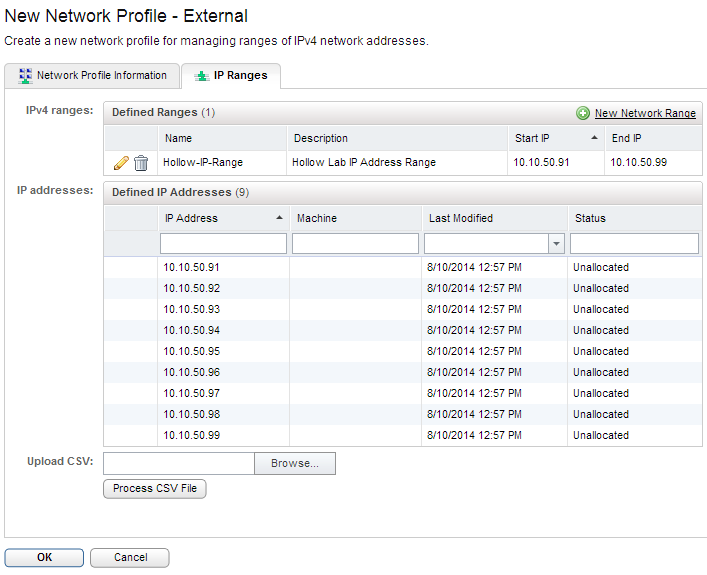The width and height of the screenshot is (707, 575).
Task: Click the New Network Range link
Action: 645,114
